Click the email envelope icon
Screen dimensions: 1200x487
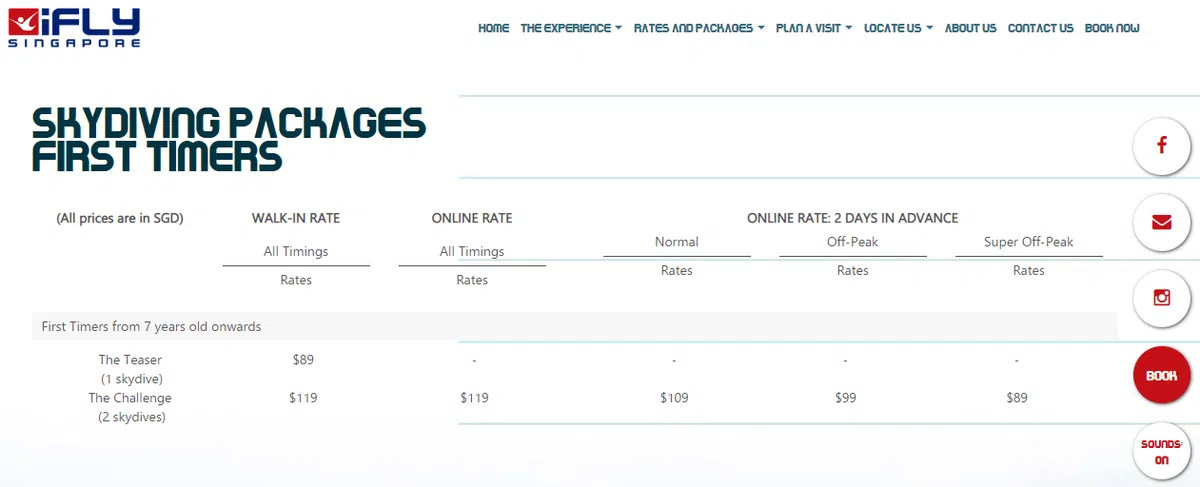click(x=1161, y=222)
